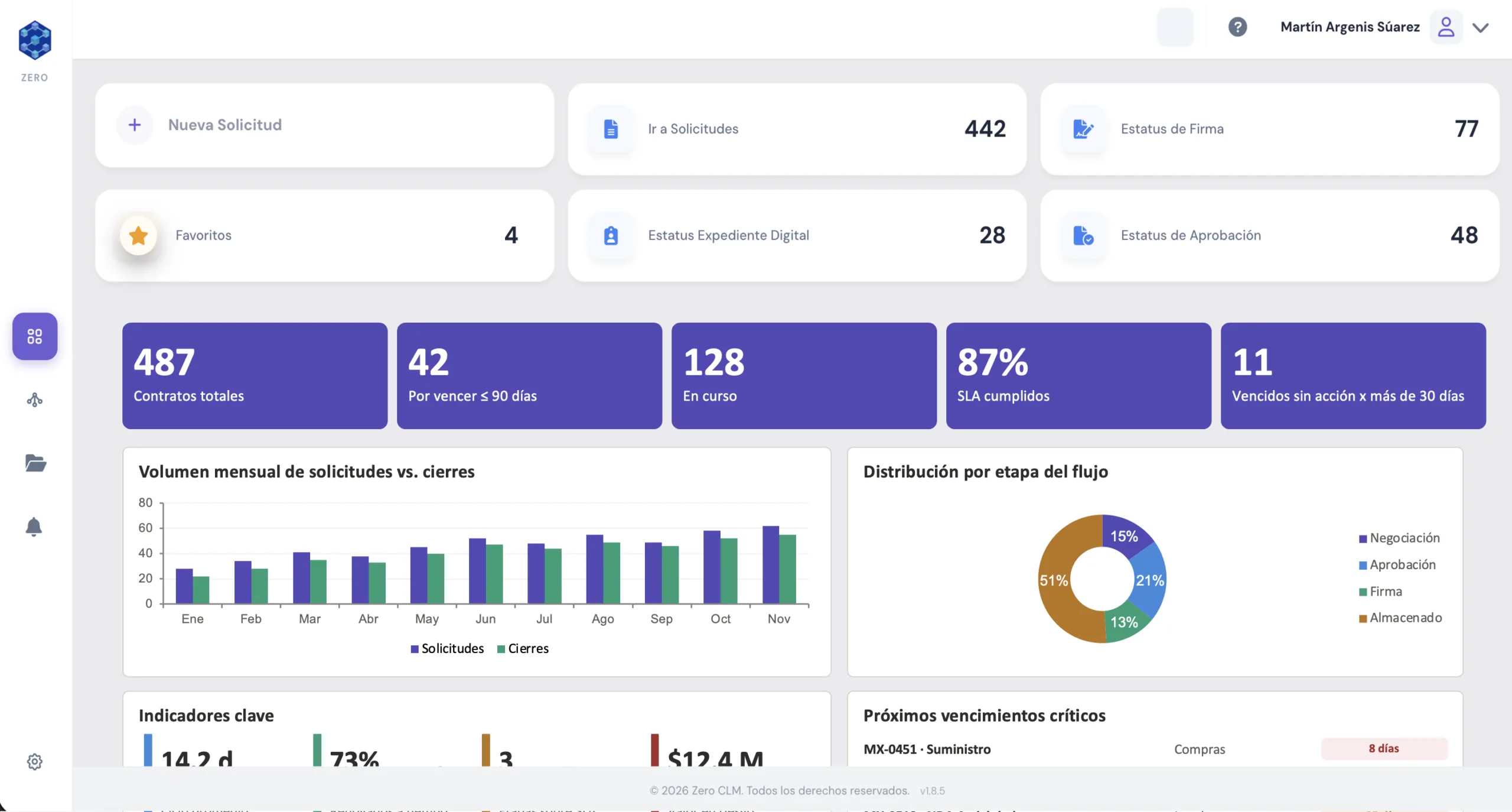Click the v1.8.5 version label in footer
Viewport: 1512px width, 812px height.
click(932, 791)
